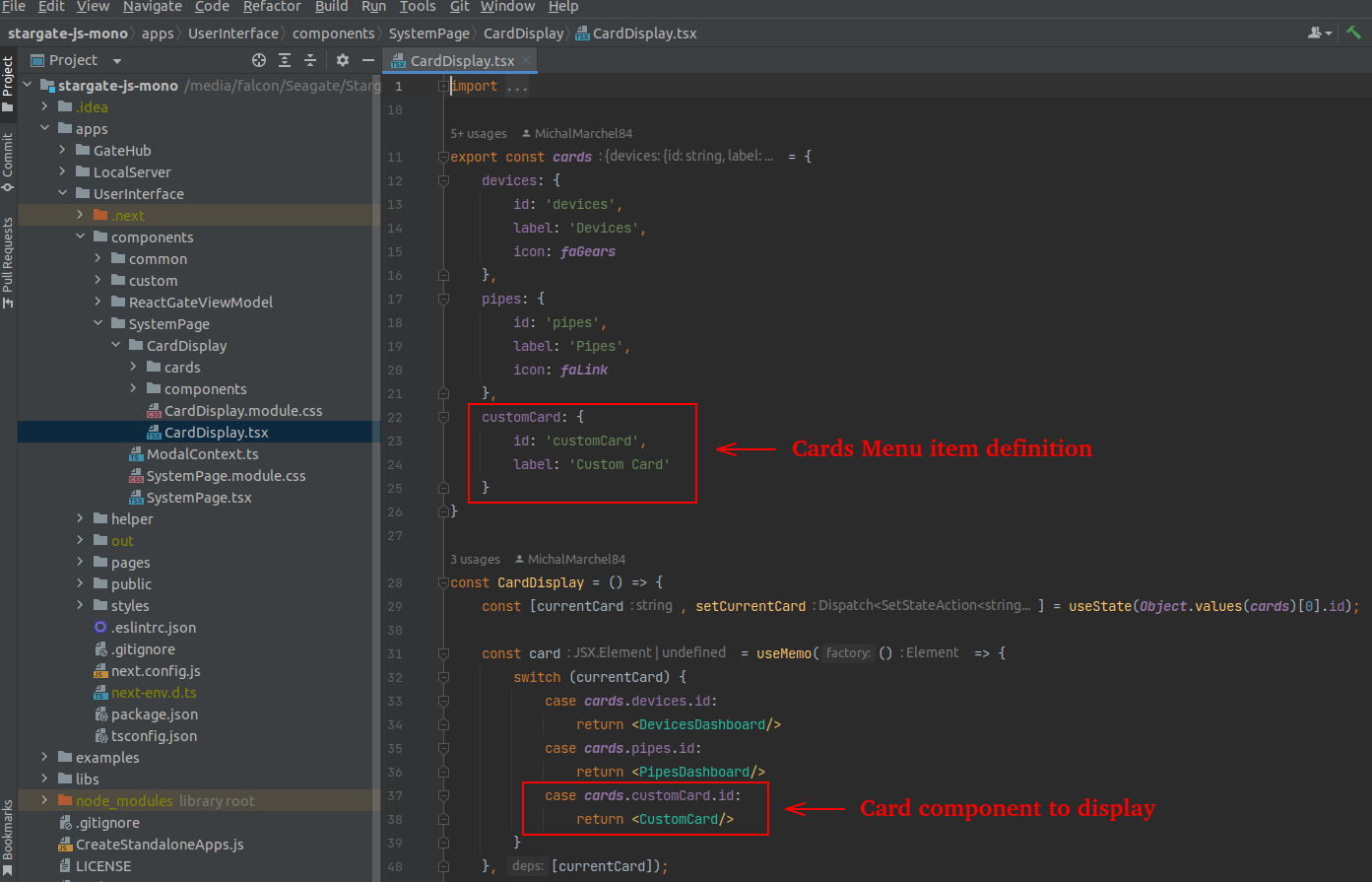Expand the node_modules library root
The width and height of the screenshot is (1372, 882).
[44, 800]
